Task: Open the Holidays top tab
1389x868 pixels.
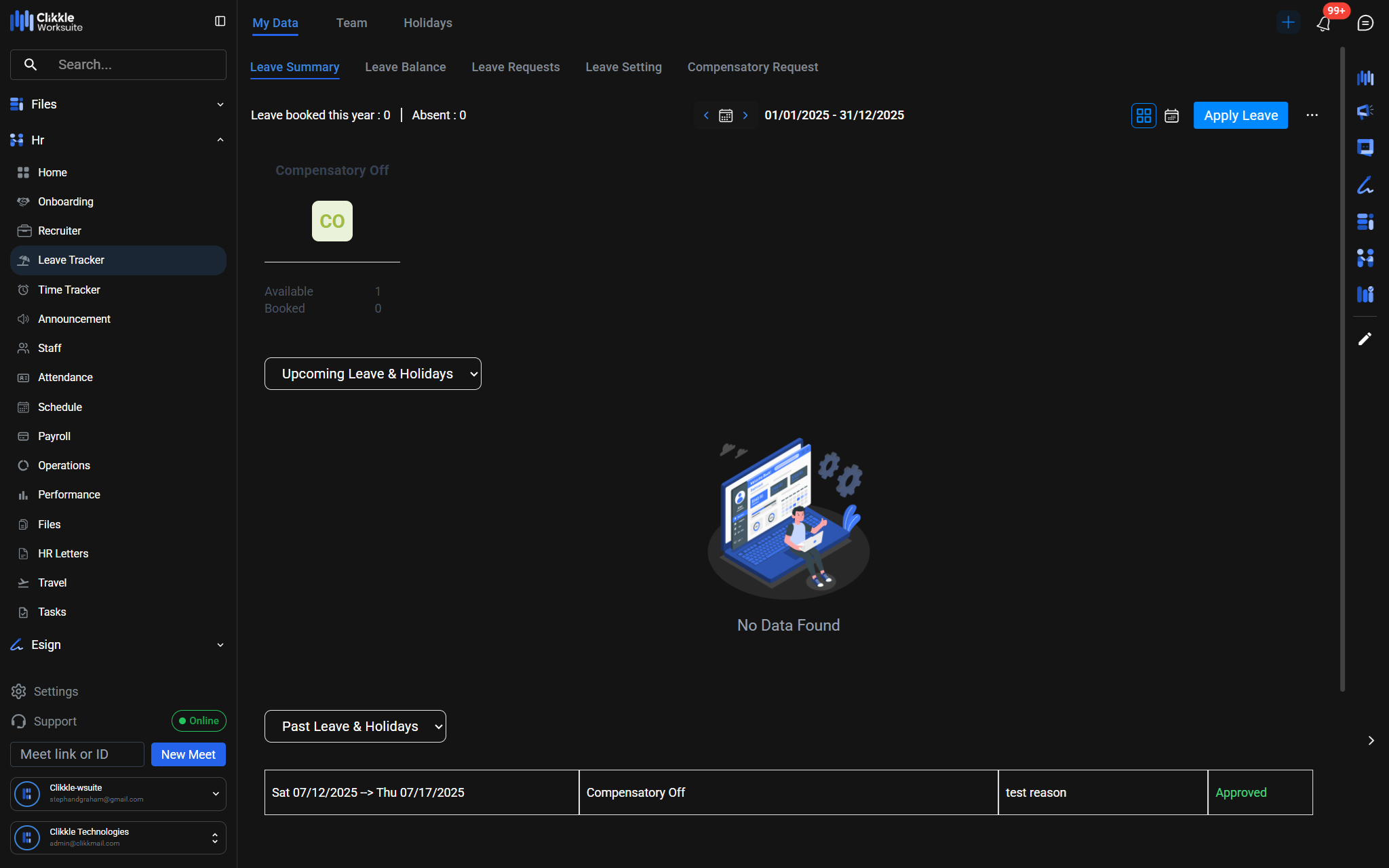Action: click(427, 23)
